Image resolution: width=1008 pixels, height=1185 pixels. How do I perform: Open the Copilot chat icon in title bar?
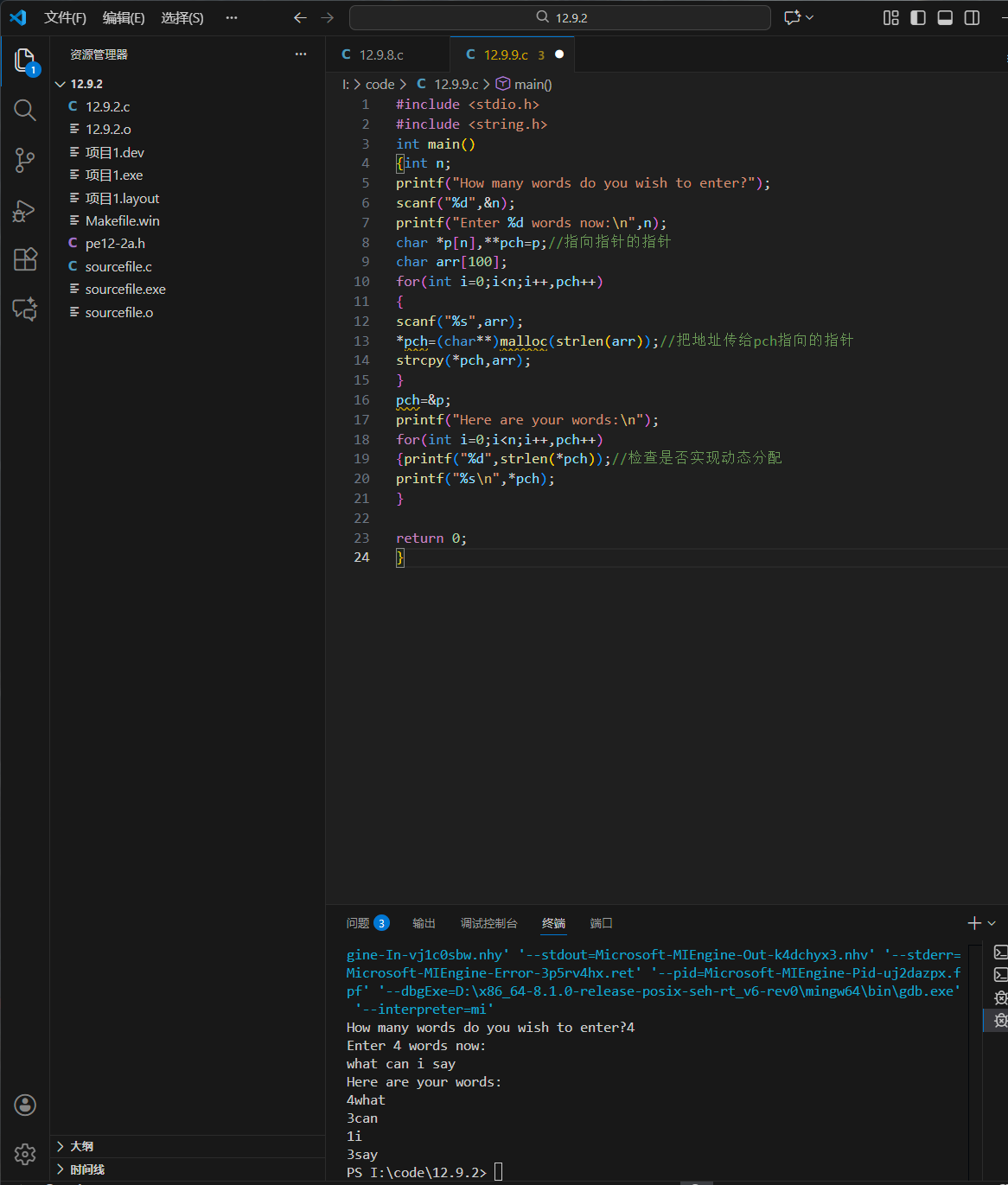(792, 17)
